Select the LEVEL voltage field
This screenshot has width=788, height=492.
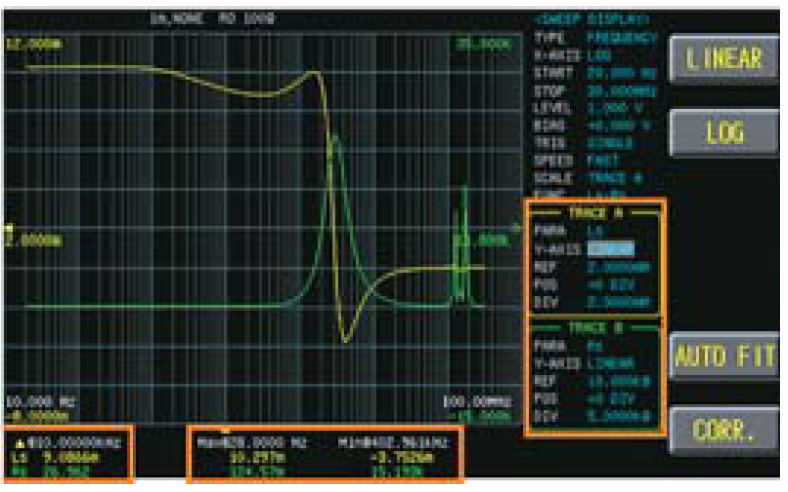coord(616,108)
